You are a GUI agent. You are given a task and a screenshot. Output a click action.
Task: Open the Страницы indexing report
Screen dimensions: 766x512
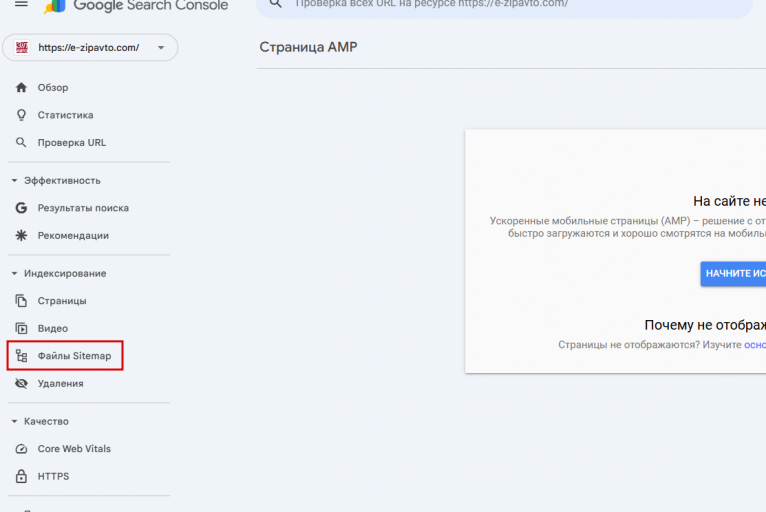pos(62,300)
